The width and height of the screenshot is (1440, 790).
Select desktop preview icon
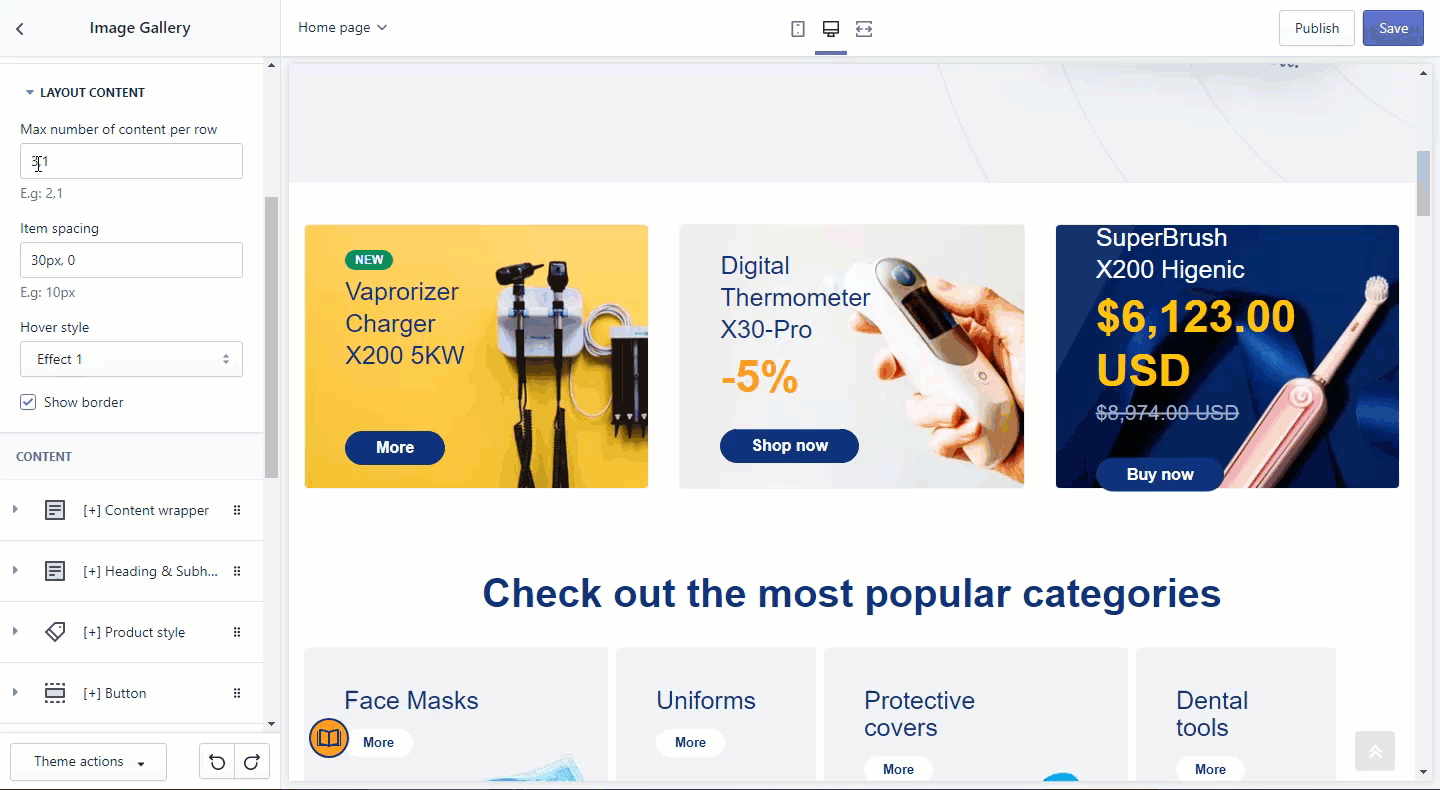coord(831,29)
